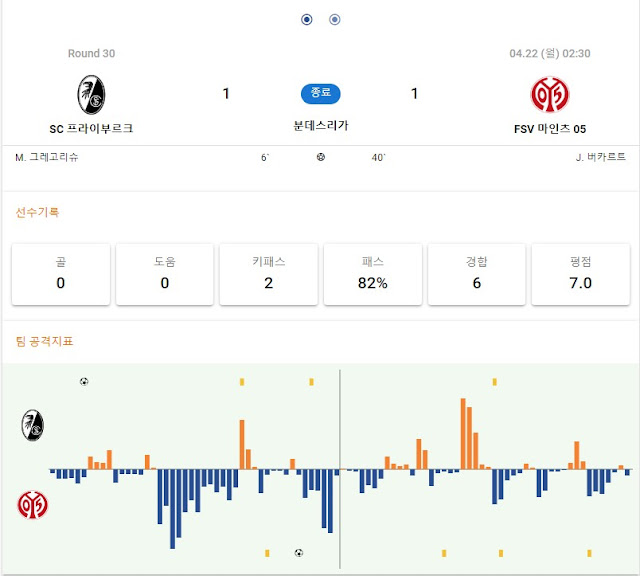Click the 키패스 stat card
640x576 pixels.
[x=269, y=274]
